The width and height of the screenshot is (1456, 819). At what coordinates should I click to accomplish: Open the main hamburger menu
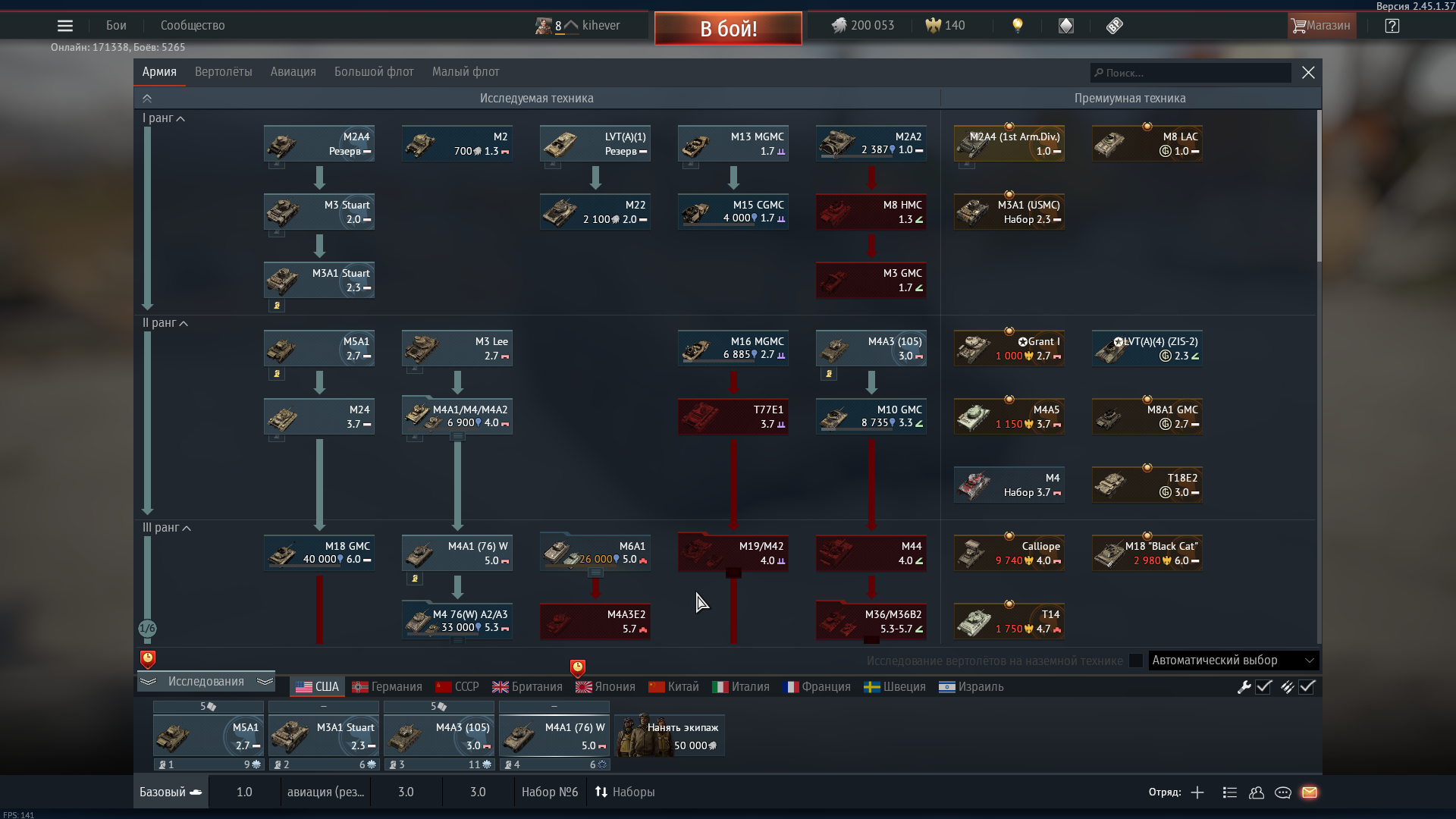click(x=65, y=26)
